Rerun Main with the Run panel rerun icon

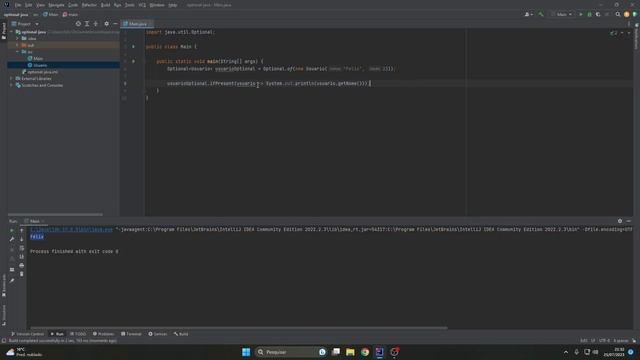coord(12,230)
